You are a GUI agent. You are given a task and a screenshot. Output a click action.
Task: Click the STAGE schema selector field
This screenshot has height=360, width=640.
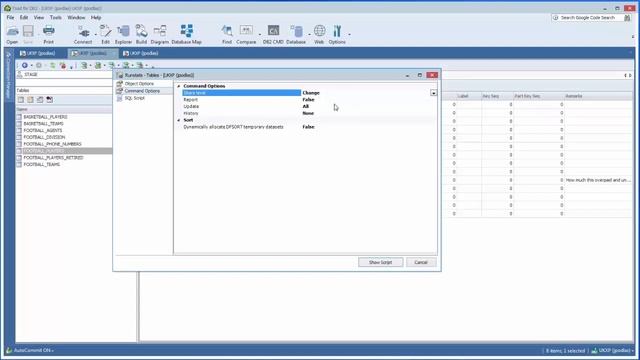coord(64,75)
